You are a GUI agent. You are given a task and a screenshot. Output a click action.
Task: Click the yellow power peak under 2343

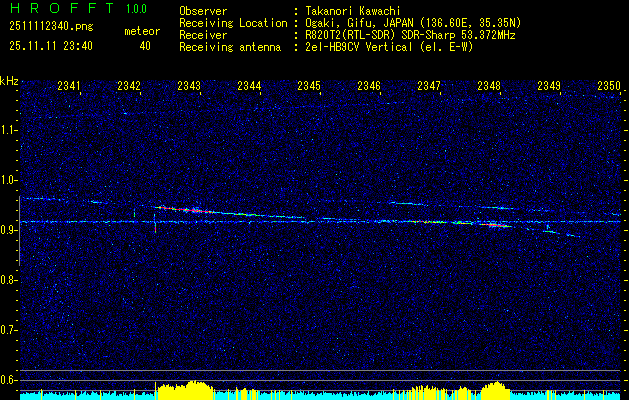tap(188, 386)
